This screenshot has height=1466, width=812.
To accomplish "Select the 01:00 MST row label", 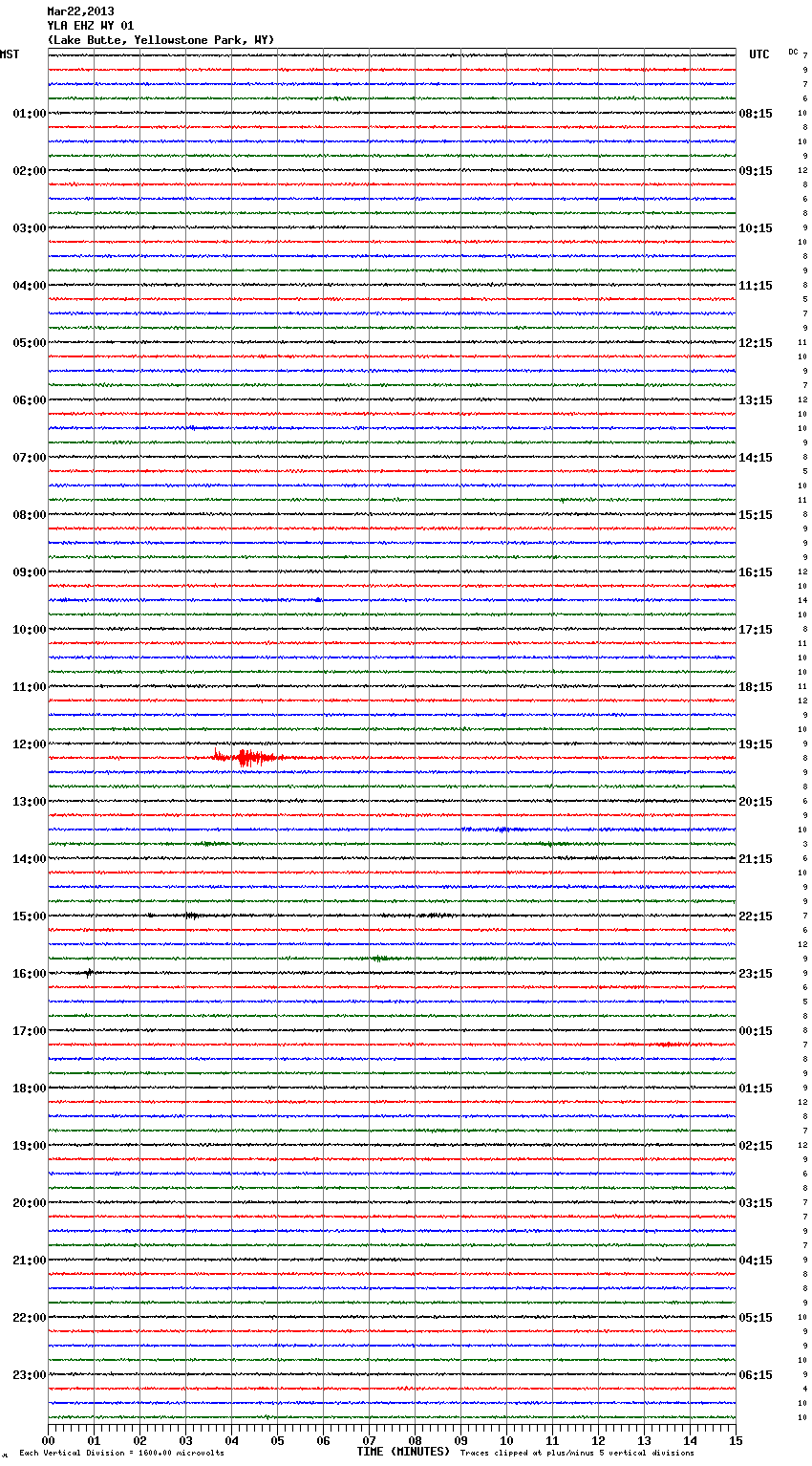I will tap(30, 114).
